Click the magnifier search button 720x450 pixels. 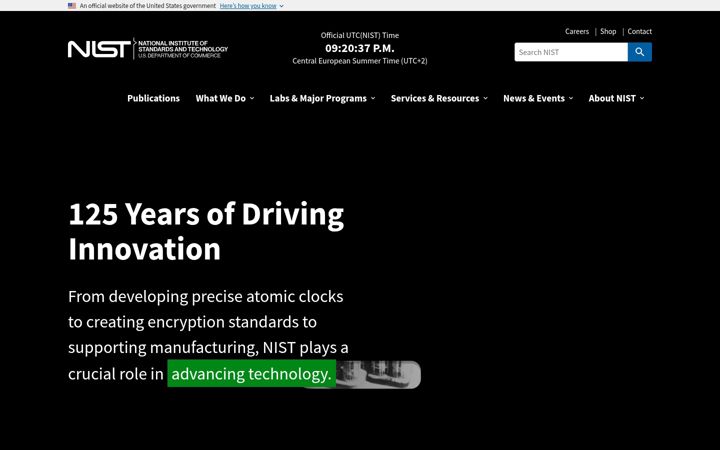(x=640, y=52)
